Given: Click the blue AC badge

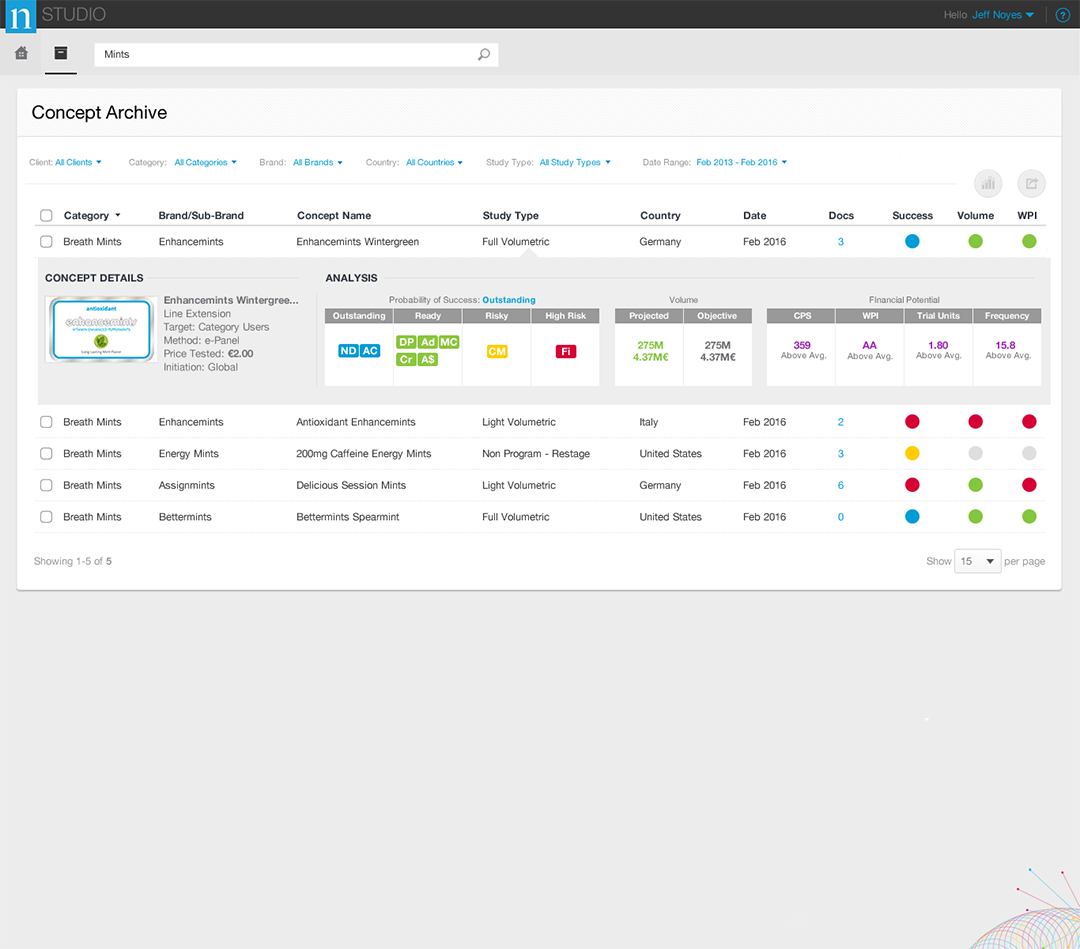Looking at the screenshot, I should [370, 351].
